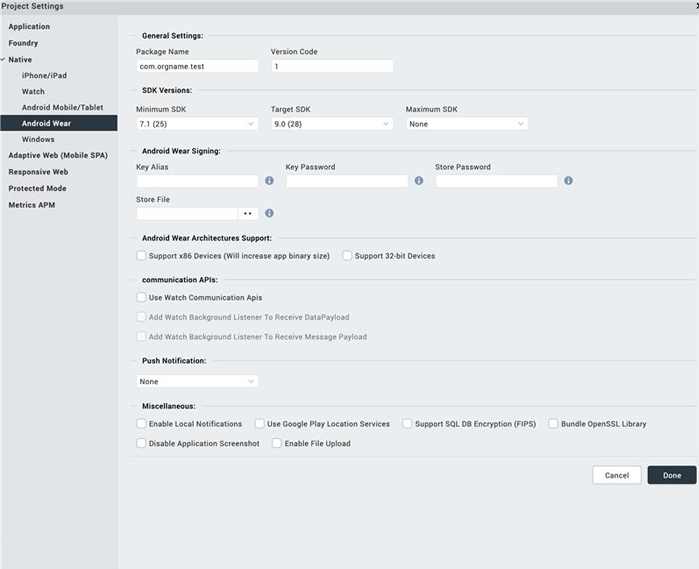699x569 pixels.
Task: Expand the Push Notification dropdown
Action: coord(197,381)
